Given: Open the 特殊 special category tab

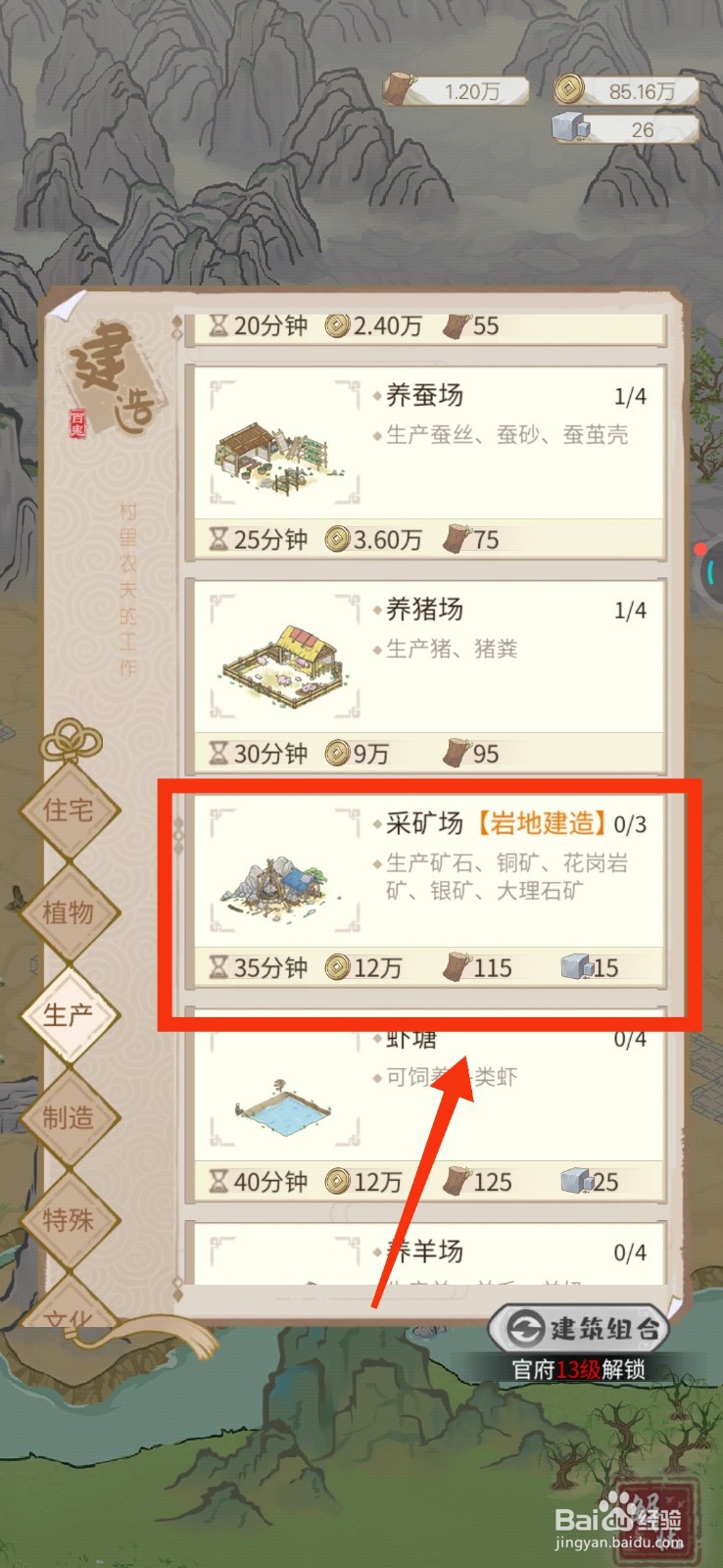Looking at the screenshot, I should (68, 1220).
